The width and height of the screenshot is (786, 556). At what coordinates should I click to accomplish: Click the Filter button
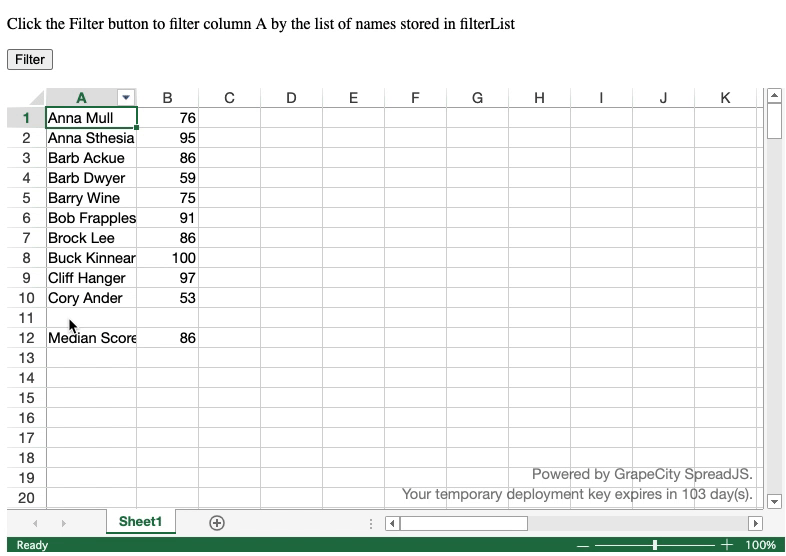[x=30, y=59]
